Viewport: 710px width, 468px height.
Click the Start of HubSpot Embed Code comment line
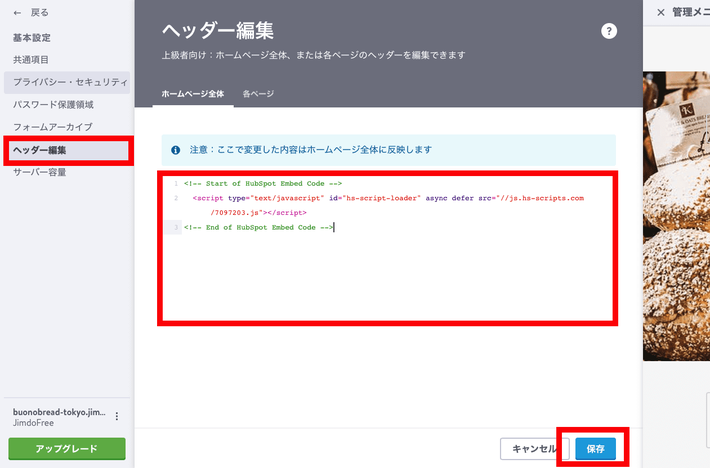(263, 184)
